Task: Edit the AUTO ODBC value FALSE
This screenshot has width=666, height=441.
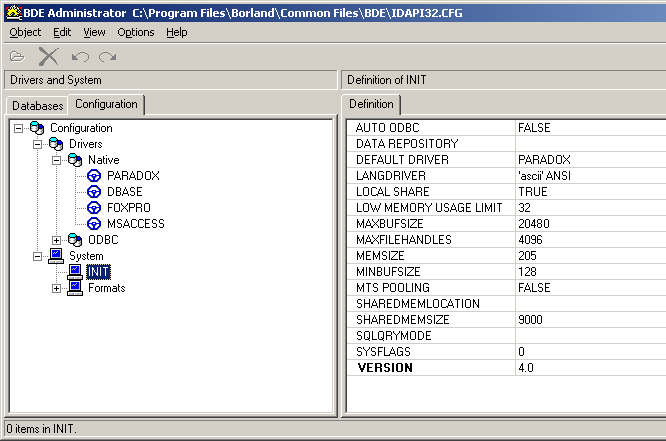Action: coord(591,128)
